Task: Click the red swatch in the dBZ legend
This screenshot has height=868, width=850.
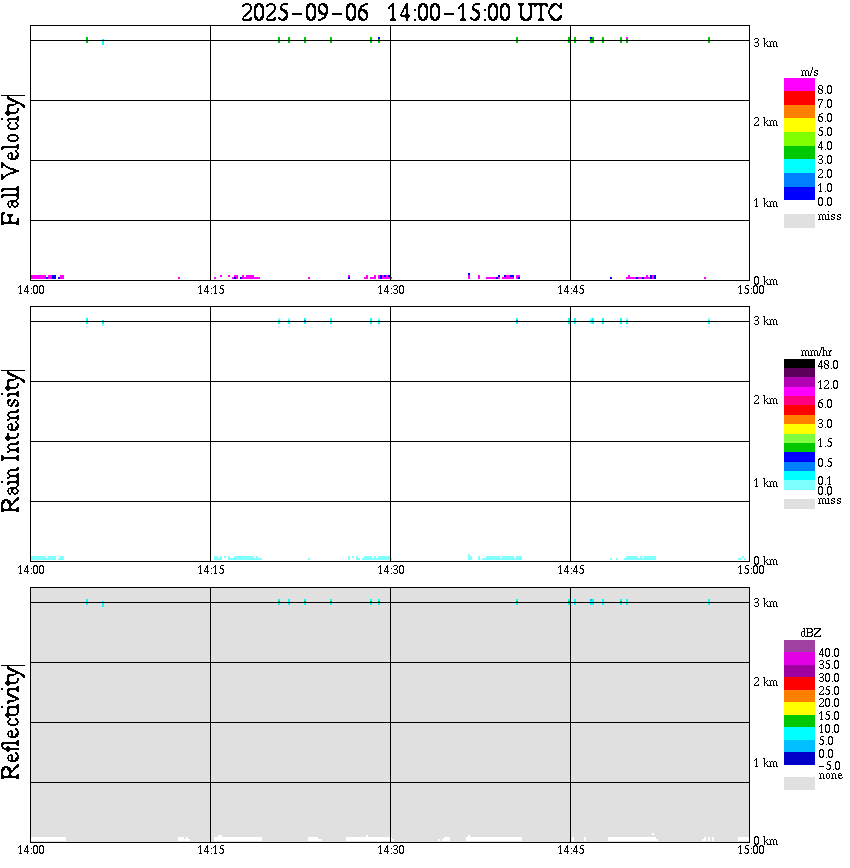Action: 799,683
